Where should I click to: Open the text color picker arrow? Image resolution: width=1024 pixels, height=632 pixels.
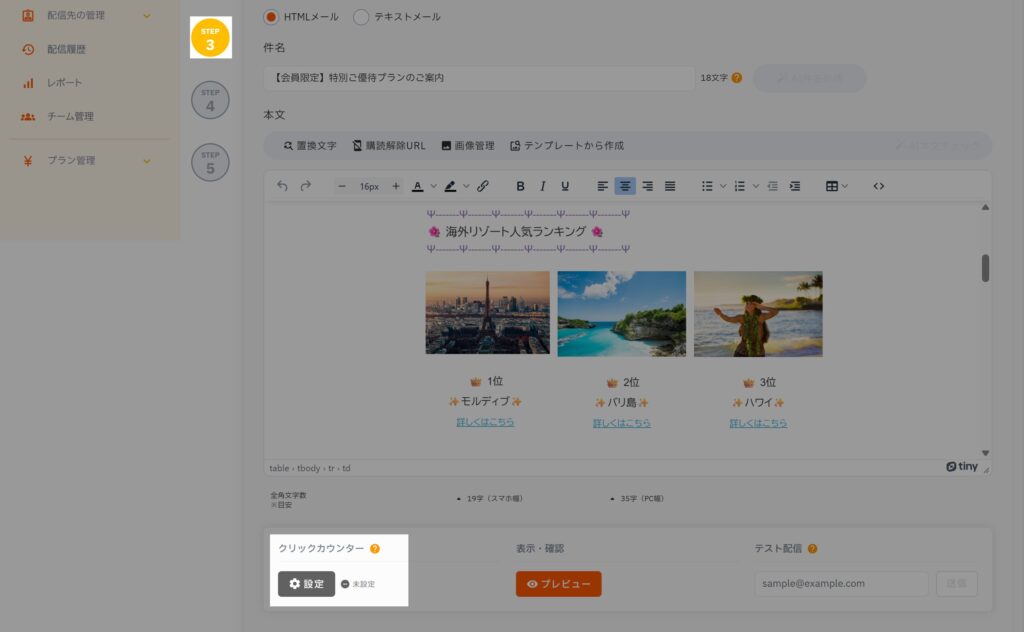click(434, 186)
